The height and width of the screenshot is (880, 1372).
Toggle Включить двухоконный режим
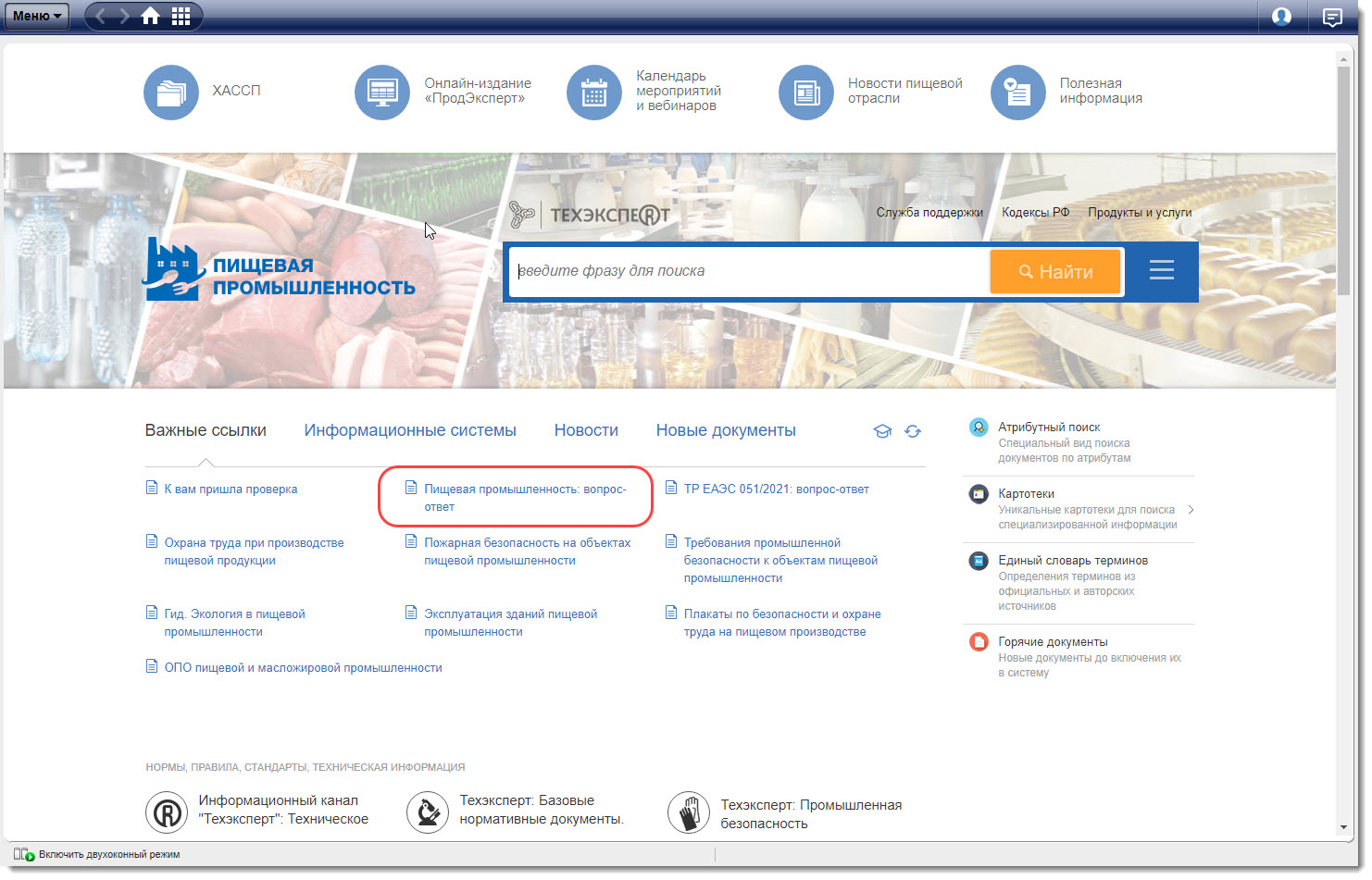pyautogui.click(x=97, y=855)
